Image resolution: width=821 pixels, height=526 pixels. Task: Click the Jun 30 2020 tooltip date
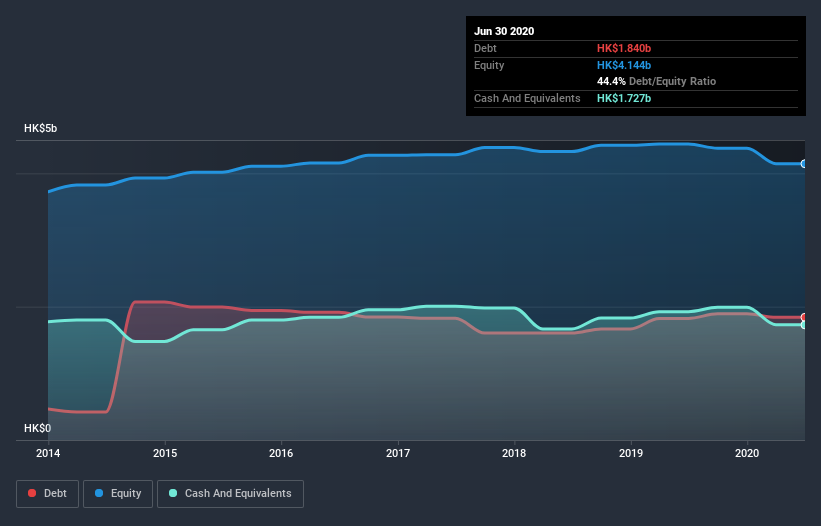tap(504, 31)
